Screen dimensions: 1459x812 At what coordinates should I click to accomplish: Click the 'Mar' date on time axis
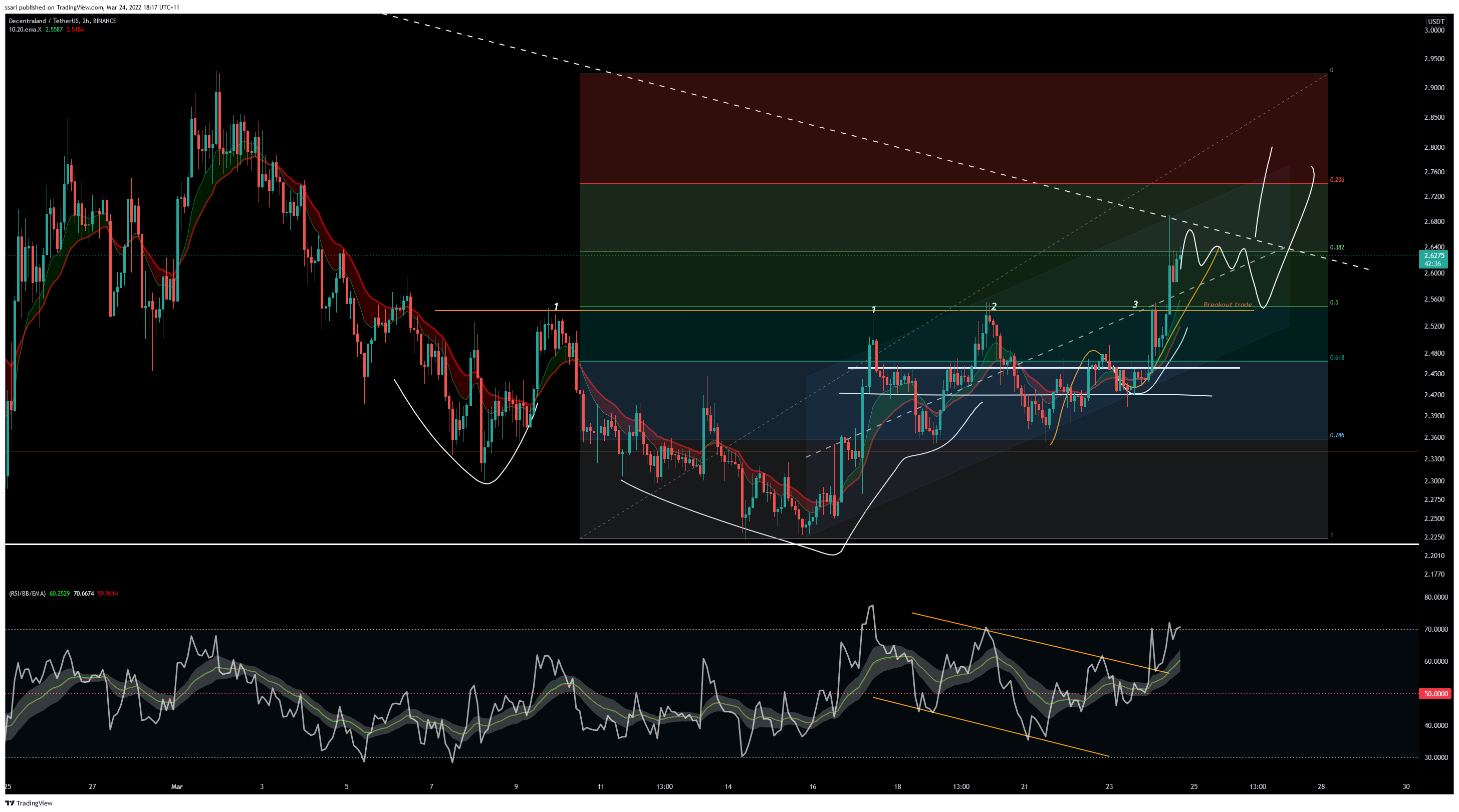[177, 786]
